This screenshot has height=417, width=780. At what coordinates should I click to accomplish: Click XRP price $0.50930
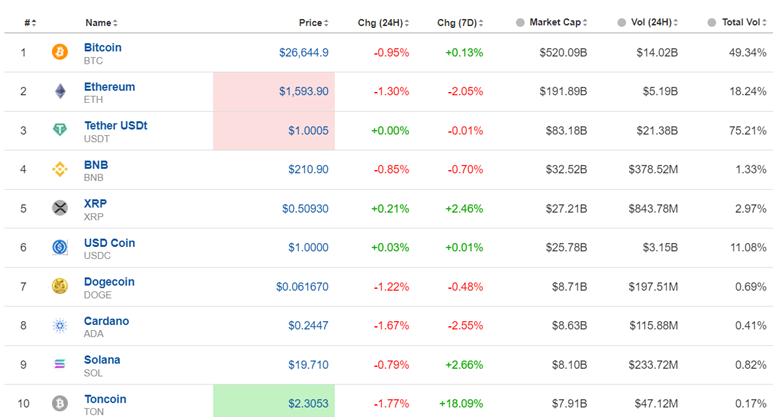(305, 208)
